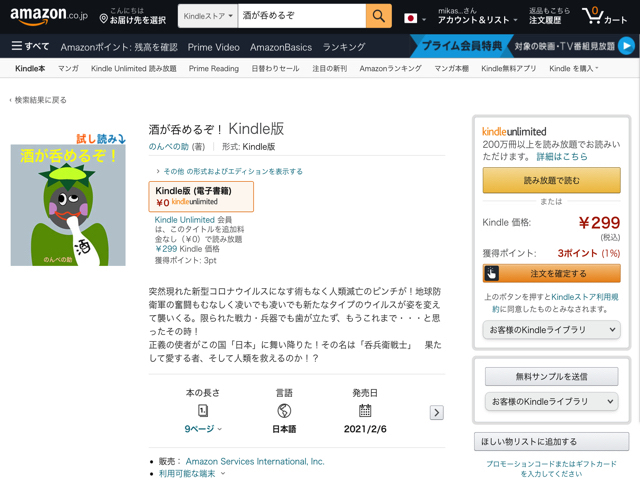Click the 読み放題で読む button
Image resolution: width=640 pixels, height=480 pixels.
click(551, 180)
